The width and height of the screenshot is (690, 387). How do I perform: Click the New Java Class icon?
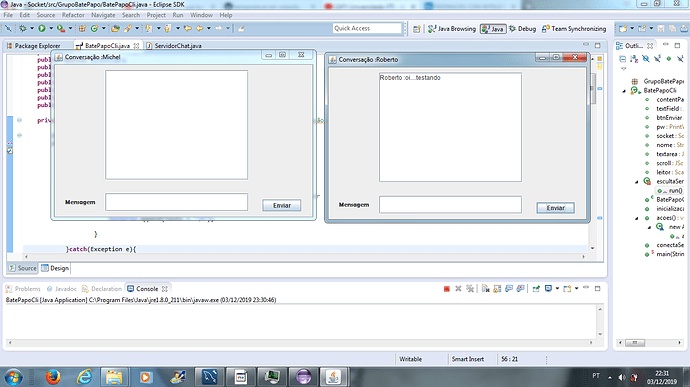94,29
